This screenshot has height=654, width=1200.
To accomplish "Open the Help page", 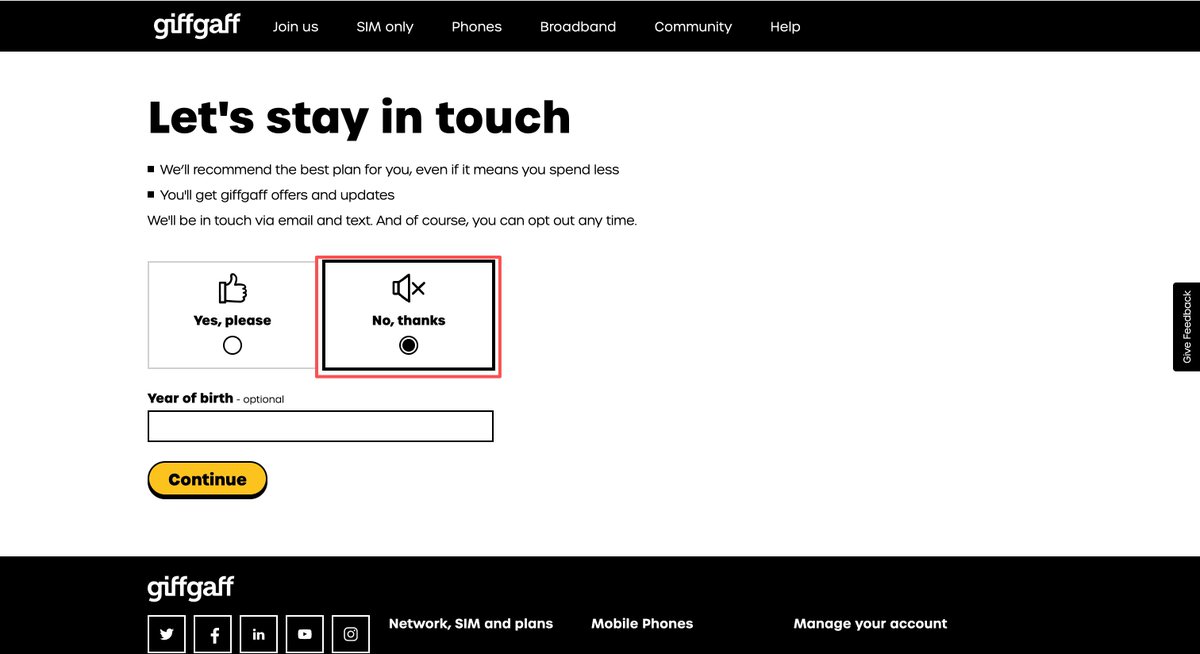I will click(x=785, y=27).
